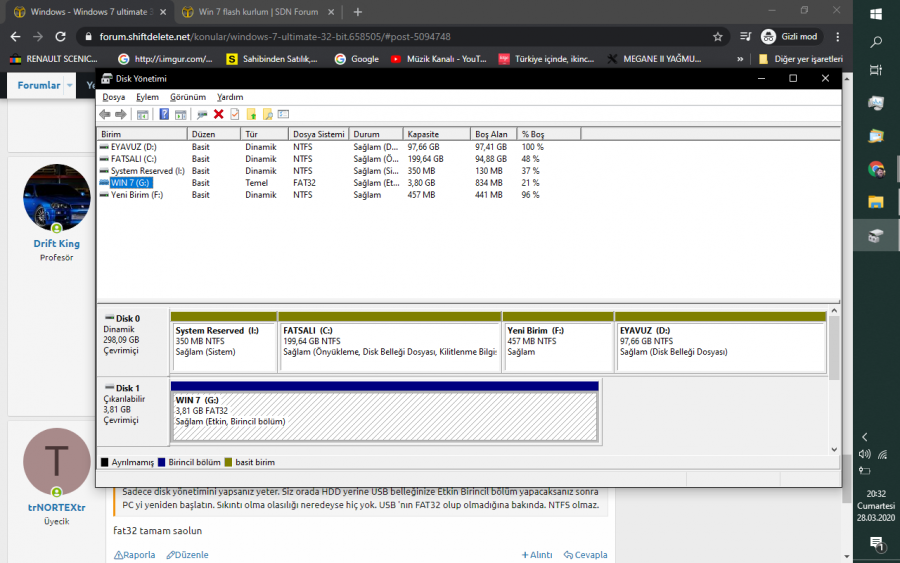Image resolution: width=900 pixels, height=563 pixels.
Task: Expand the Forumlar dropdown arrow
Action: click(70, 86)
